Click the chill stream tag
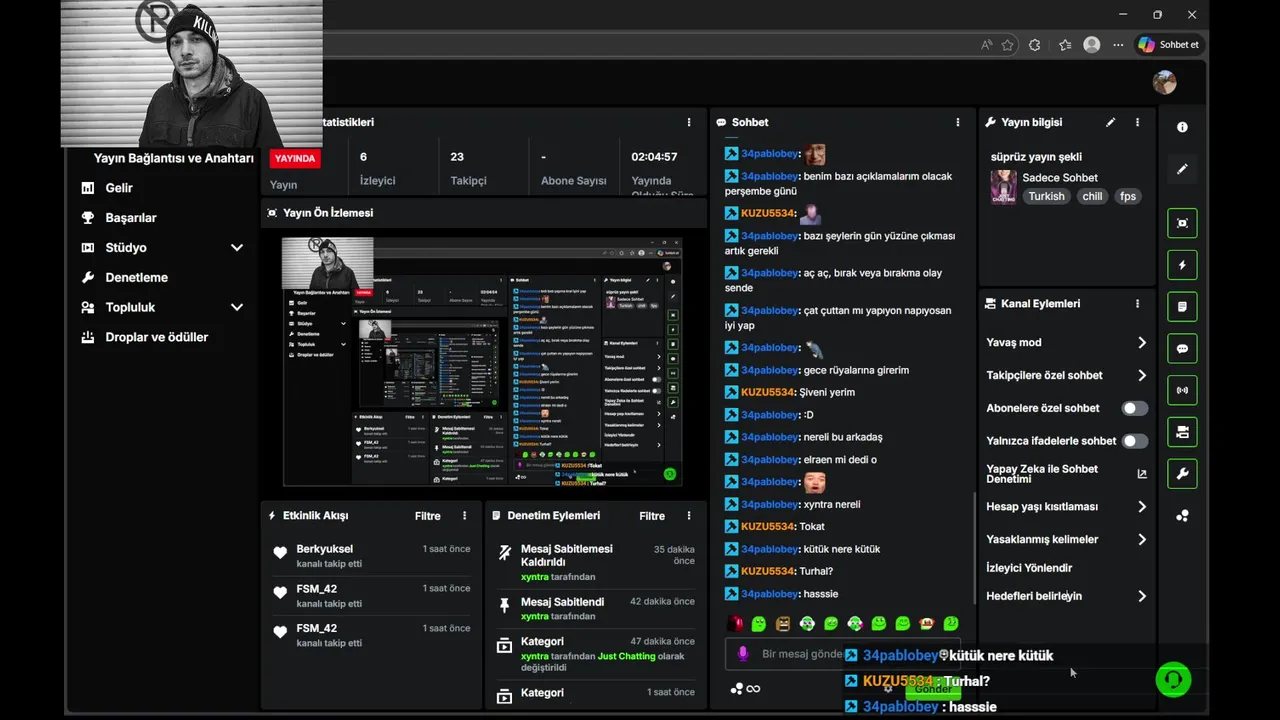The image size is (1280, 720). pos(1092,196)
